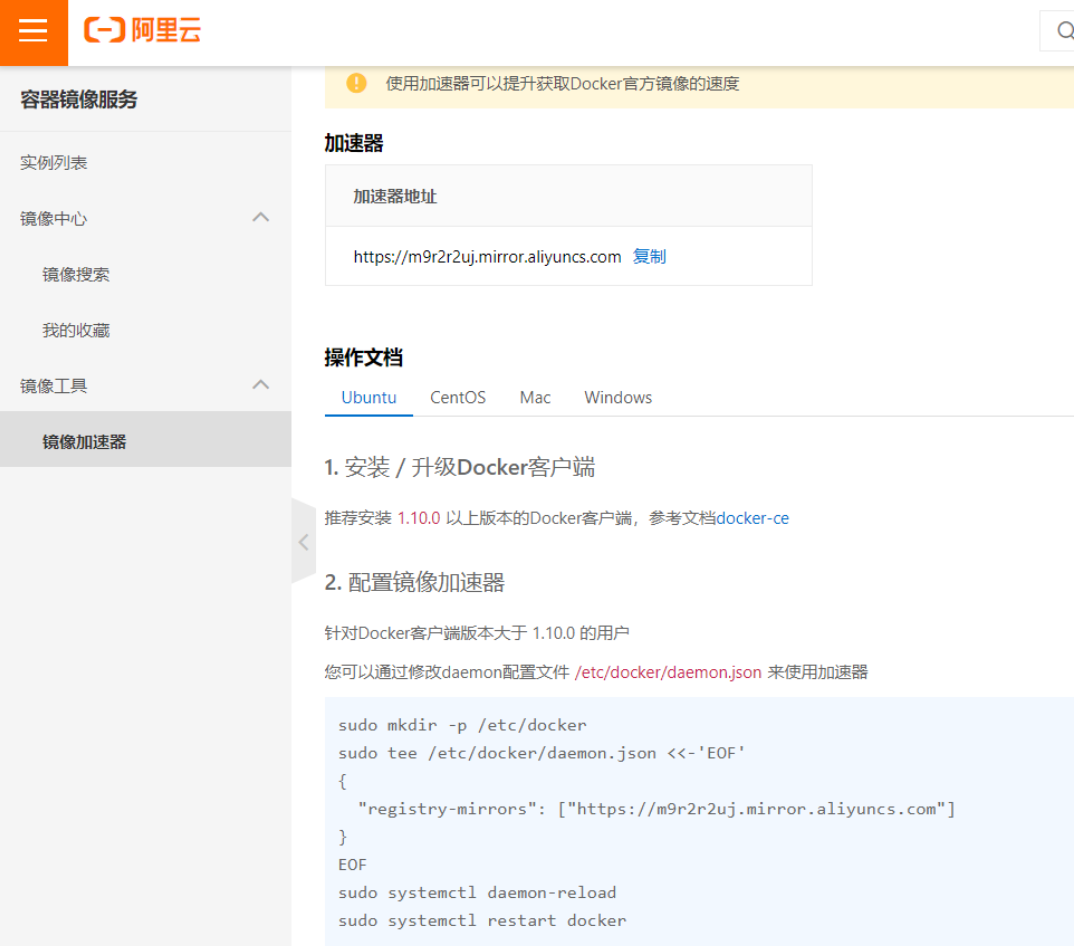Image resolution: width=1074 pixels, height=946 pixels.
Task: Click the banner text about Docker加速器
Action: [x=562, y=84]
